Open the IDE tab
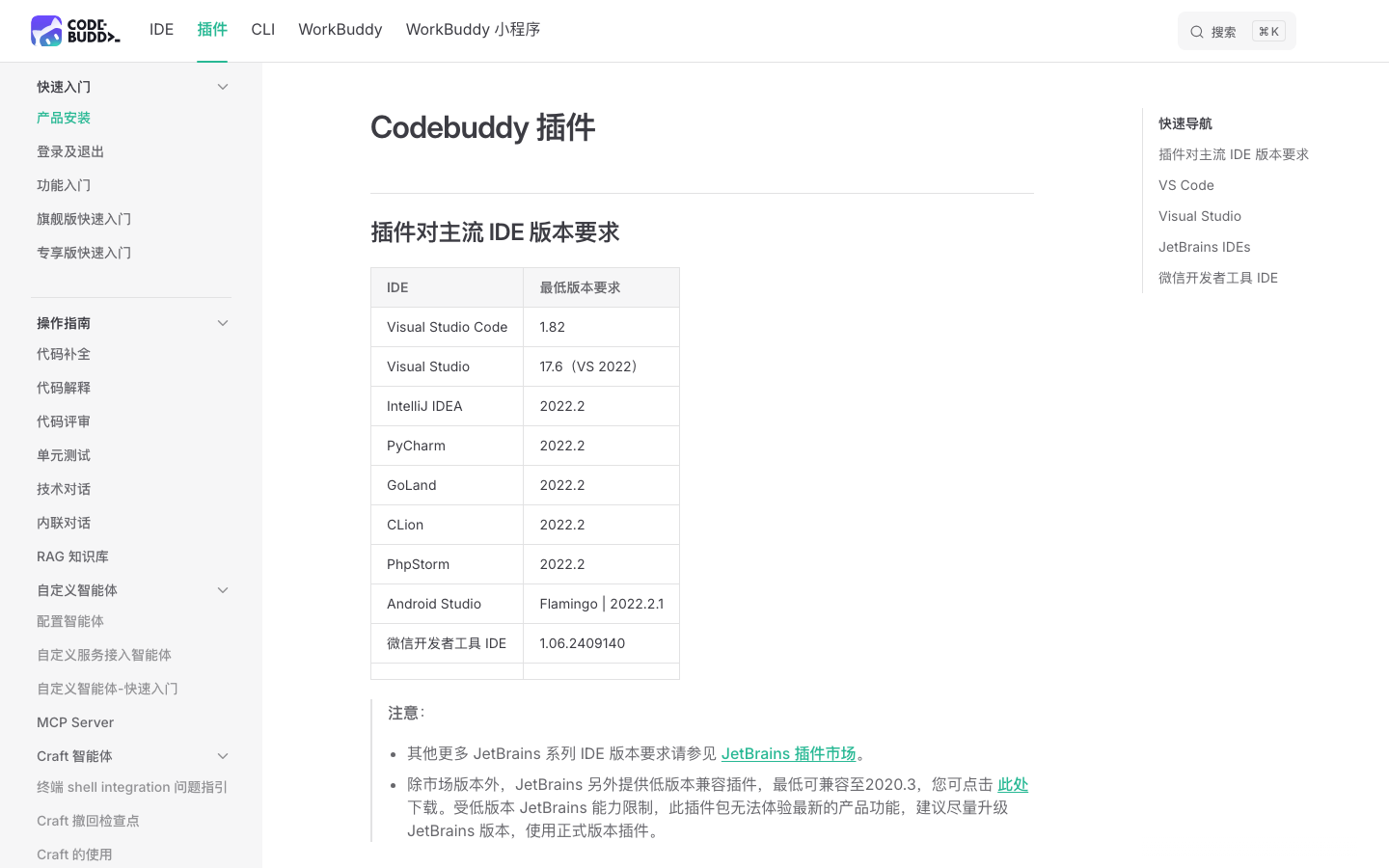Image resolution: width=1389 pixels, height=868 pixels. pyautogui.click(x=161, y=30)
